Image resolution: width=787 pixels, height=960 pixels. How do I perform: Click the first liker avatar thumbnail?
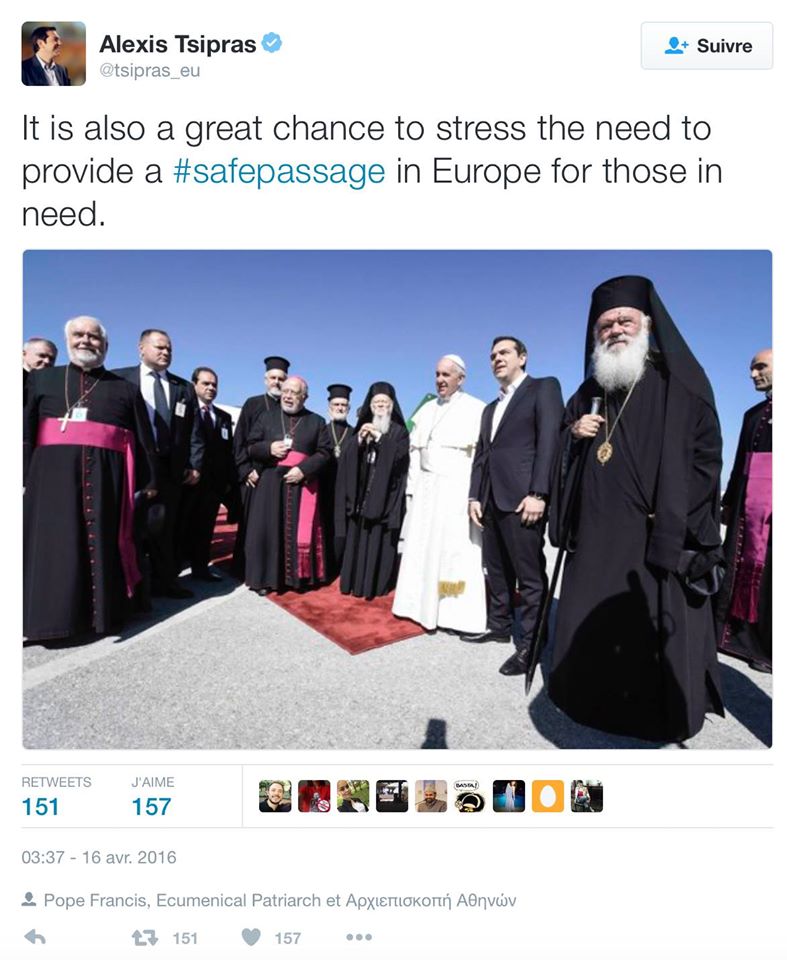coord(275,796)
